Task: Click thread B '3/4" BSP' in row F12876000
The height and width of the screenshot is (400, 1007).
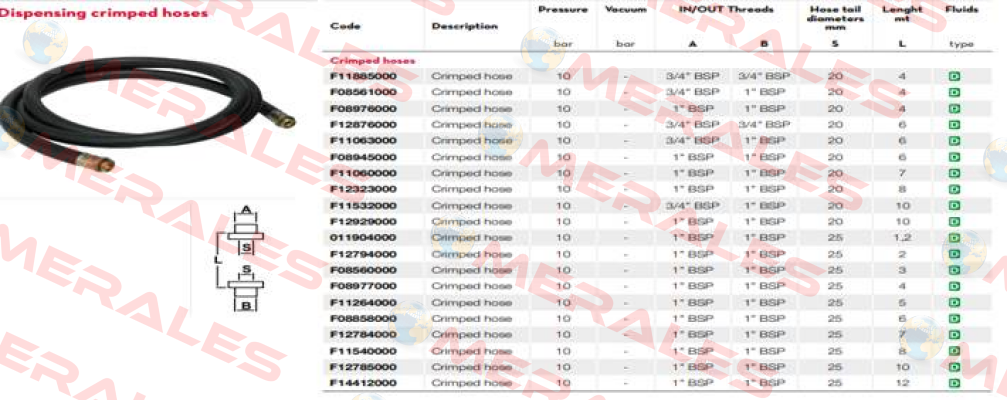Action: 764,125
